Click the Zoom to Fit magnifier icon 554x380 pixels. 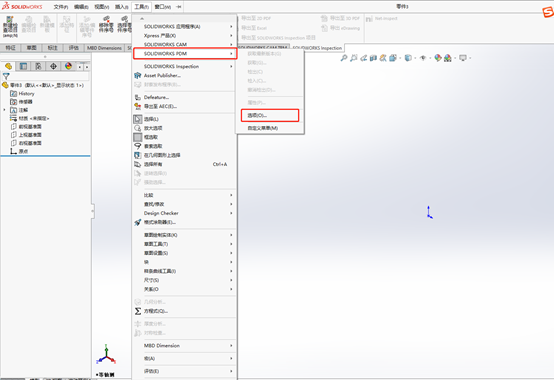[343, 58]
